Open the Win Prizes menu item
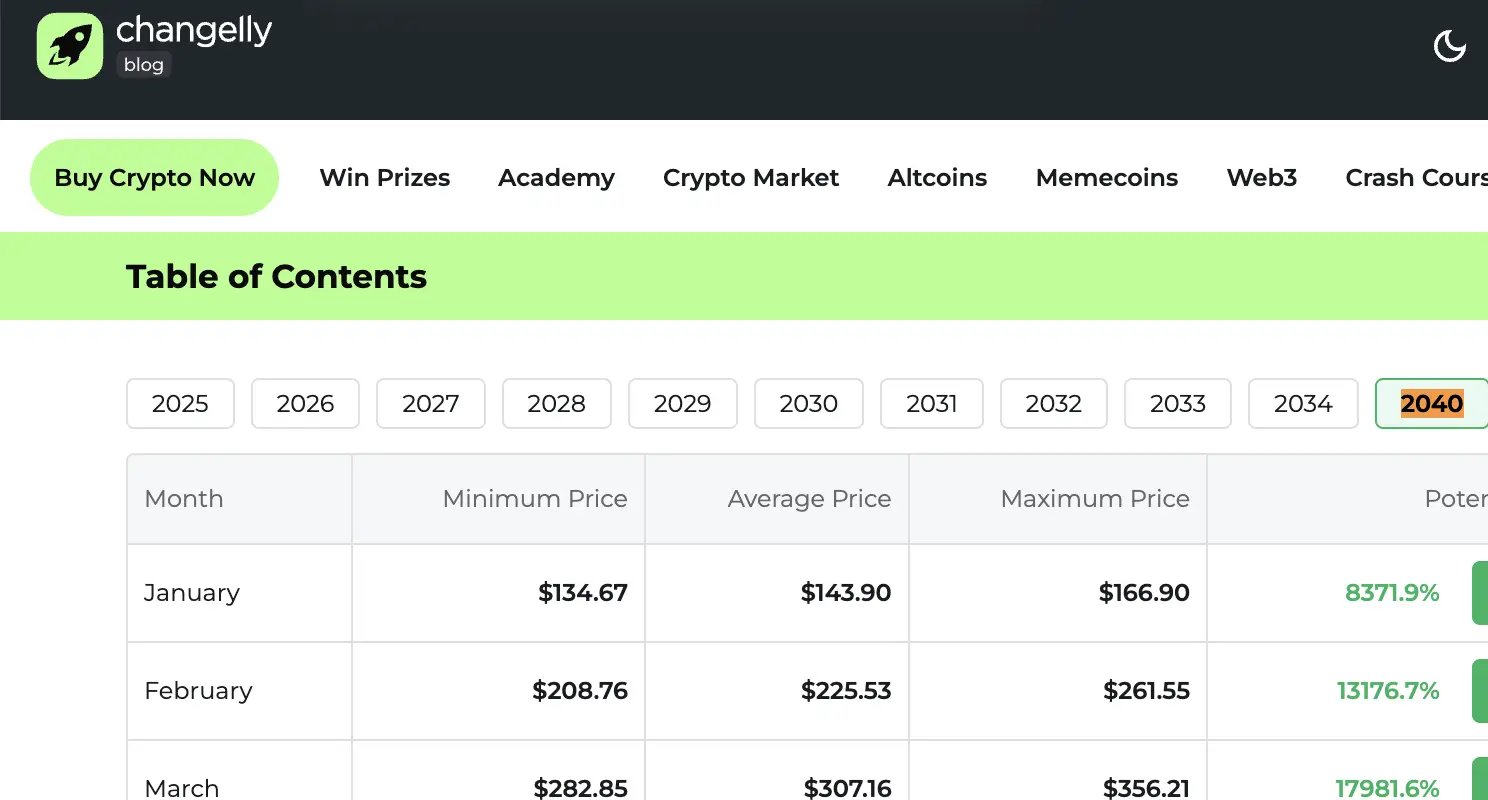1488x800 pixels. [x=385, y=178]
